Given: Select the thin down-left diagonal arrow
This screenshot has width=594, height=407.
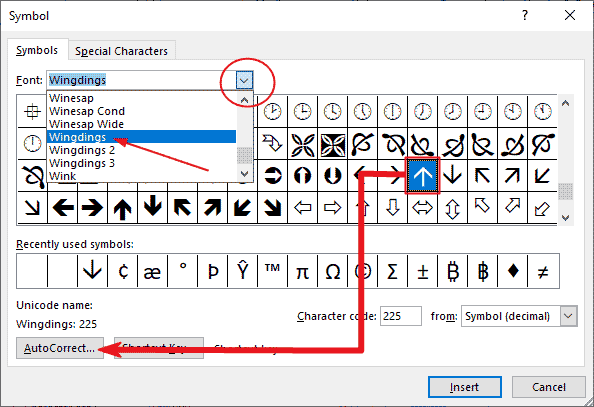Looking at the screenshot, I should [x=542, y=176].
